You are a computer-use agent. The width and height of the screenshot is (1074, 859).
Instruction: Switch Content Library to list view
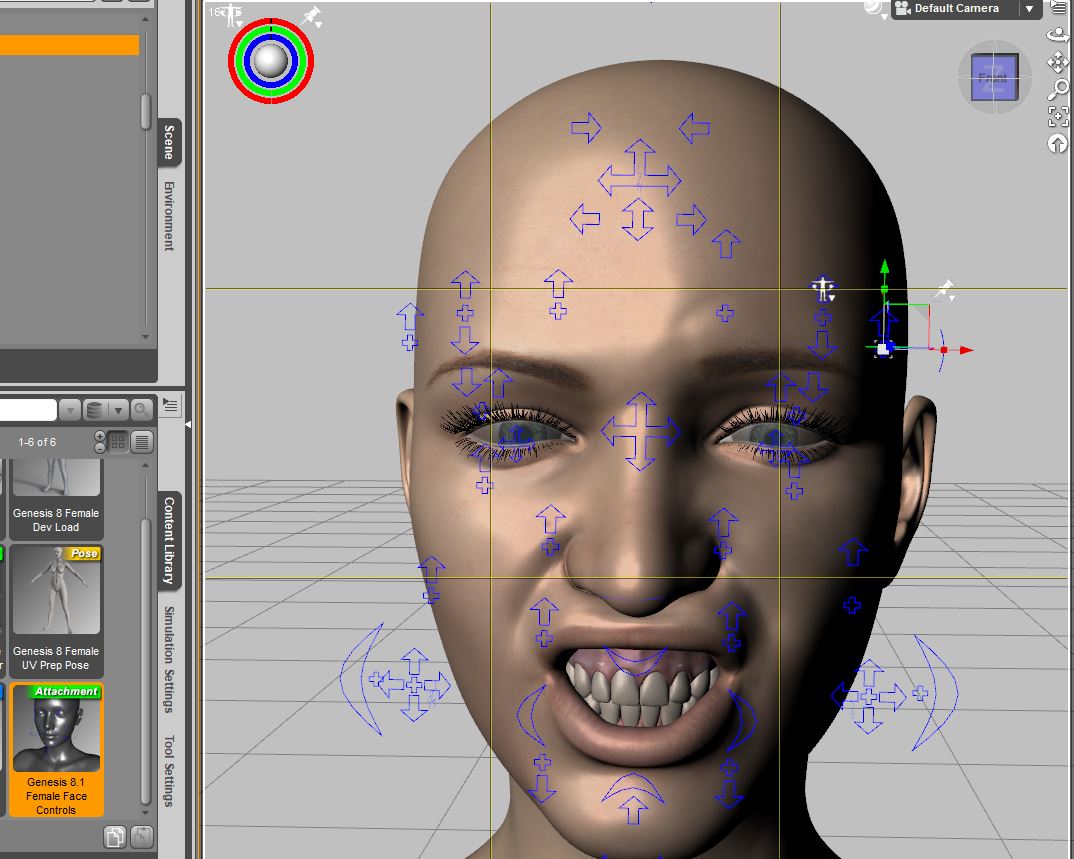142,442
